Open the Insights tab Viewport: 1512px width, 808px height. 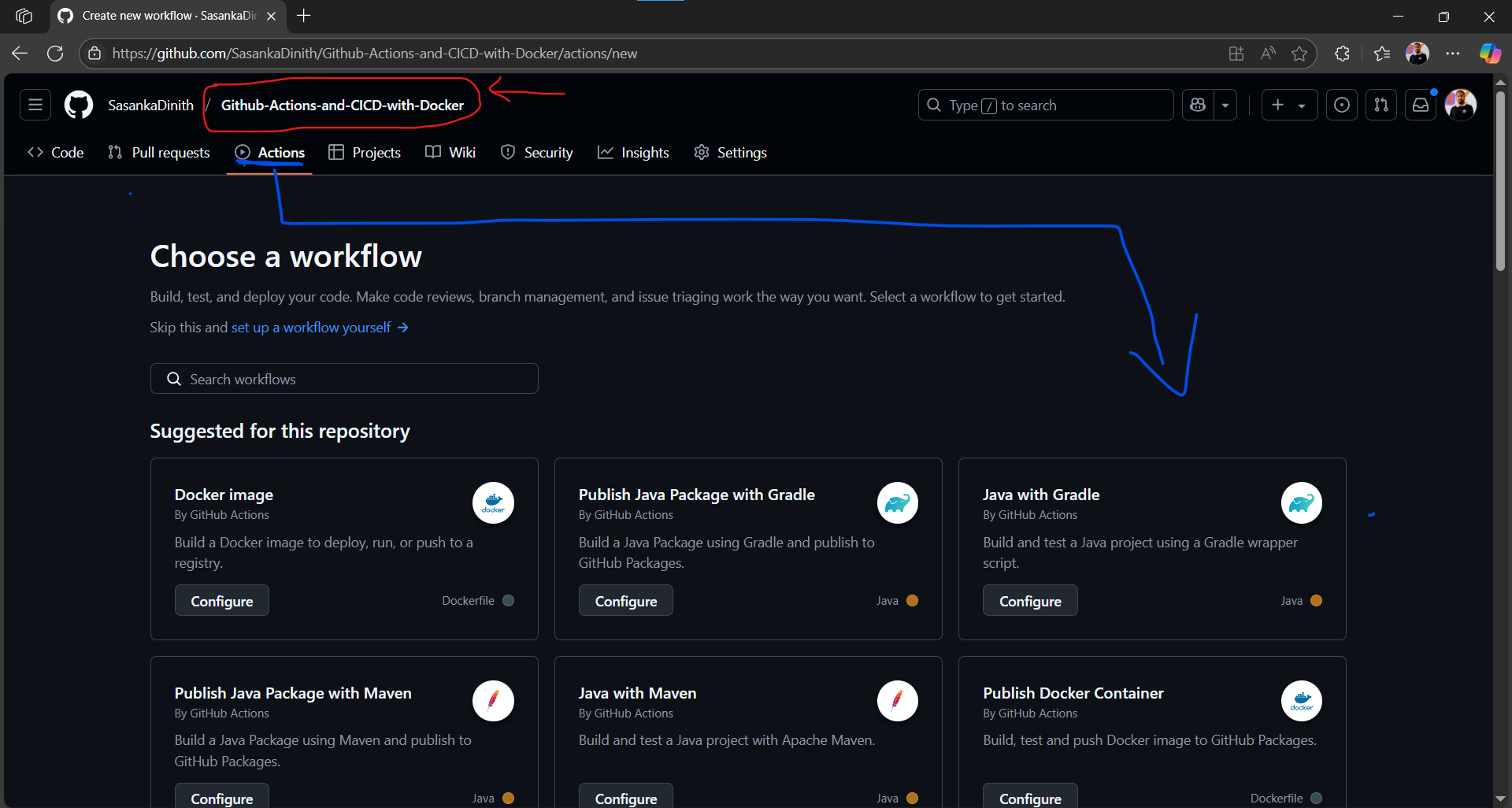click(633, 153)
